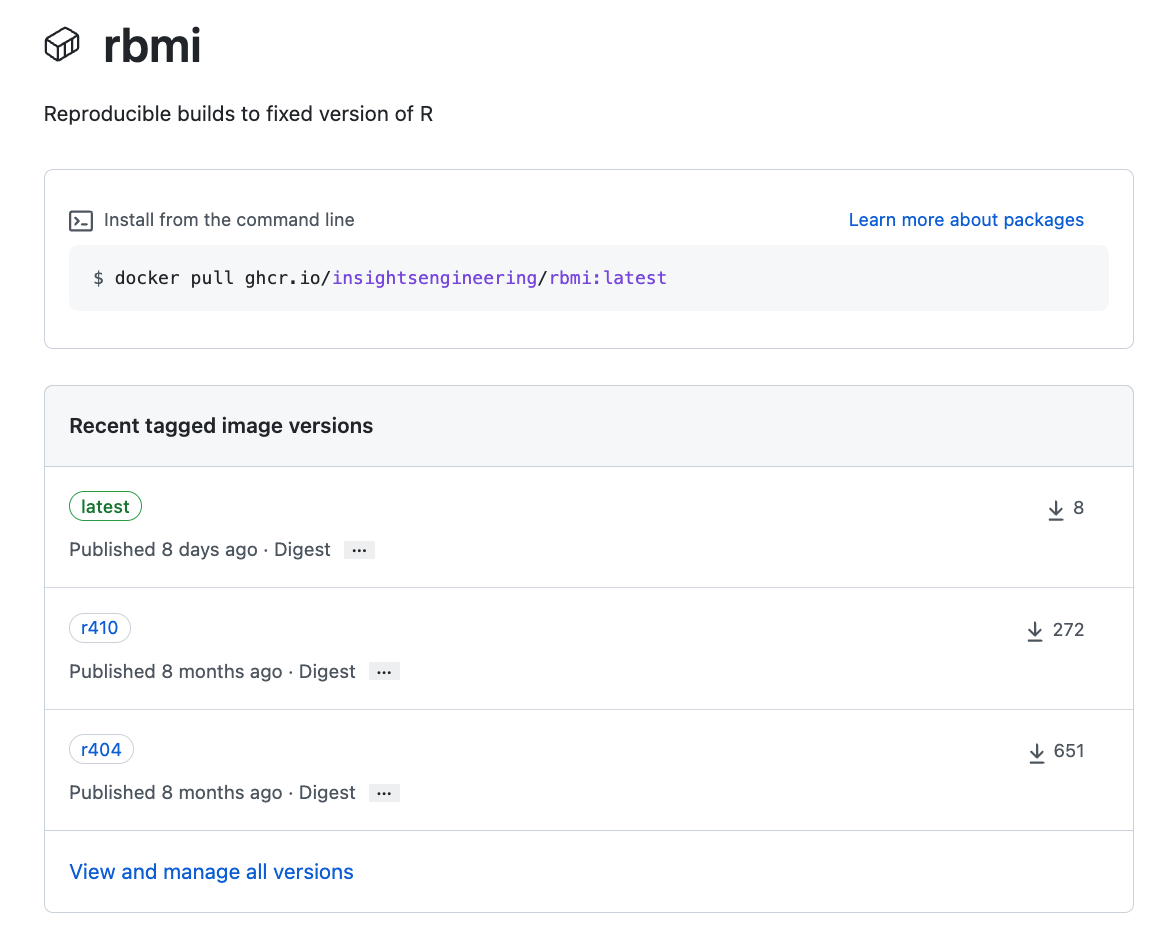Show the full digest for the r410 version
Image resolution: width=1156 pixels, height=931 pixels.
[384, 672]
